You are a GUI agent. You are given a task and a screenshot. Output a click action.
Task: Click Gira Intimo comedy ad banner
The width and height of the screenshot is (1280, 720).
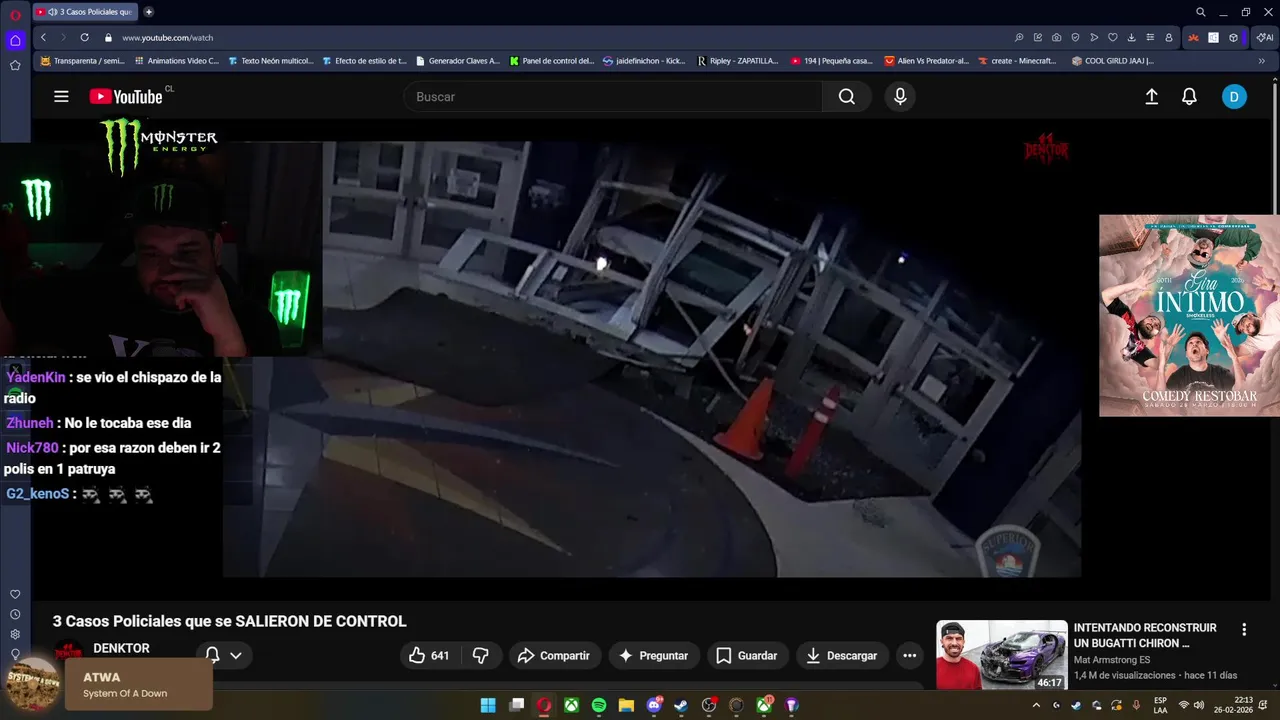pos(1189,315)
